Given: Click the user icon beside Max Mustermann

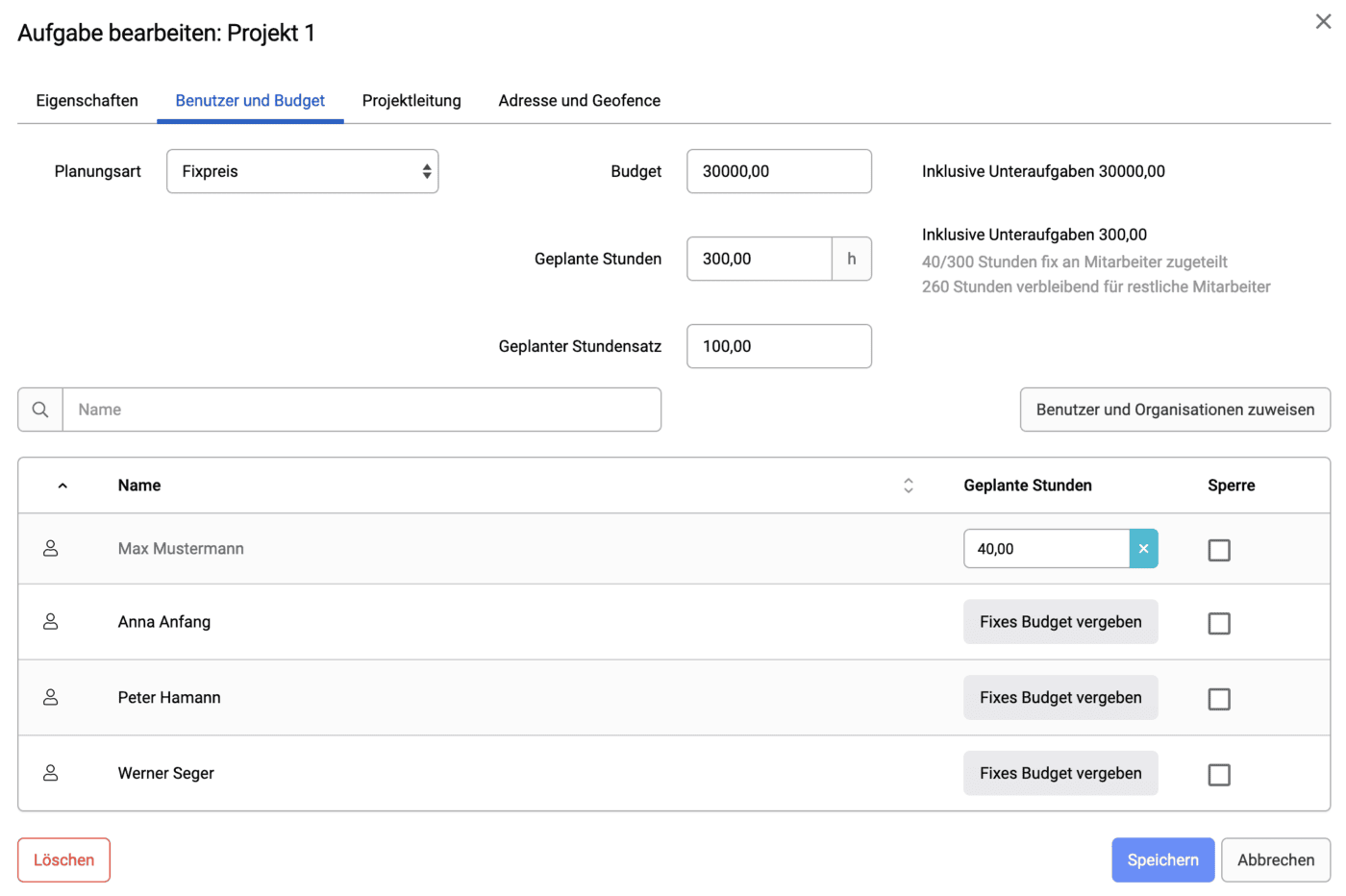Looking at the screenshot, I should click(x=51, y=548).
